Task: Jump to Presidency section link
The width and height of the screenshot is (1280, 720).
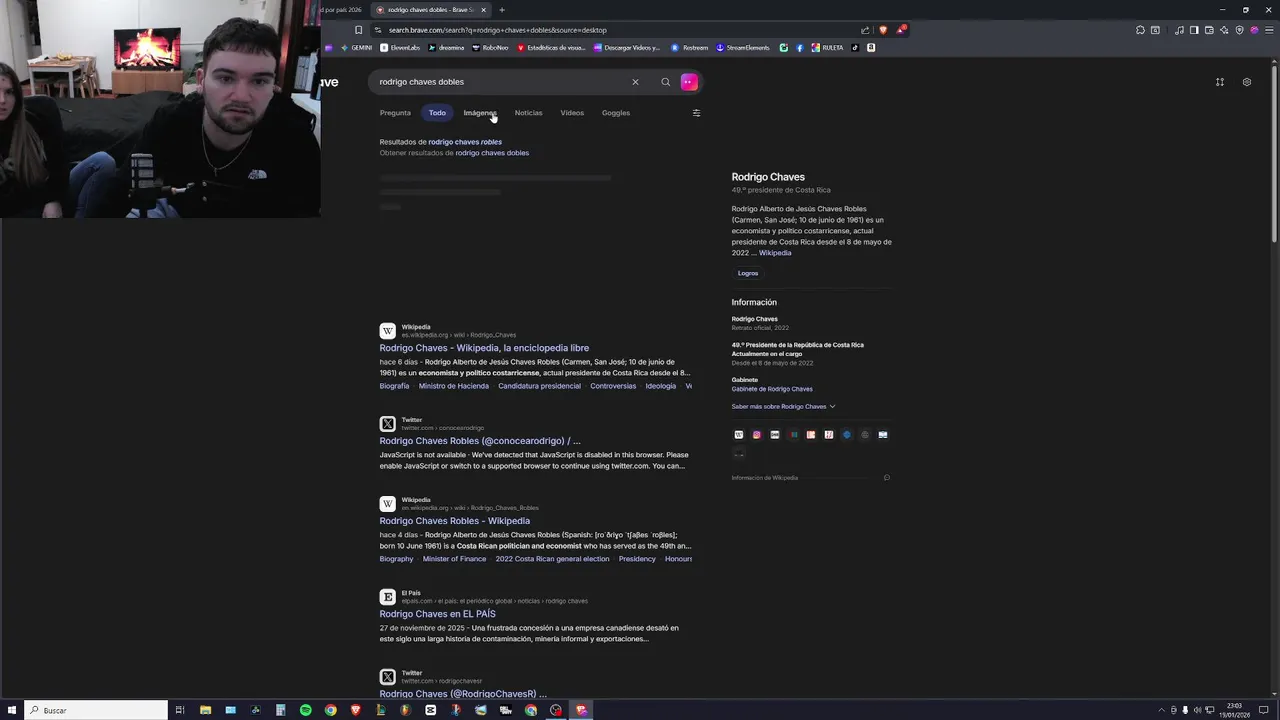Action: point(637,559)
